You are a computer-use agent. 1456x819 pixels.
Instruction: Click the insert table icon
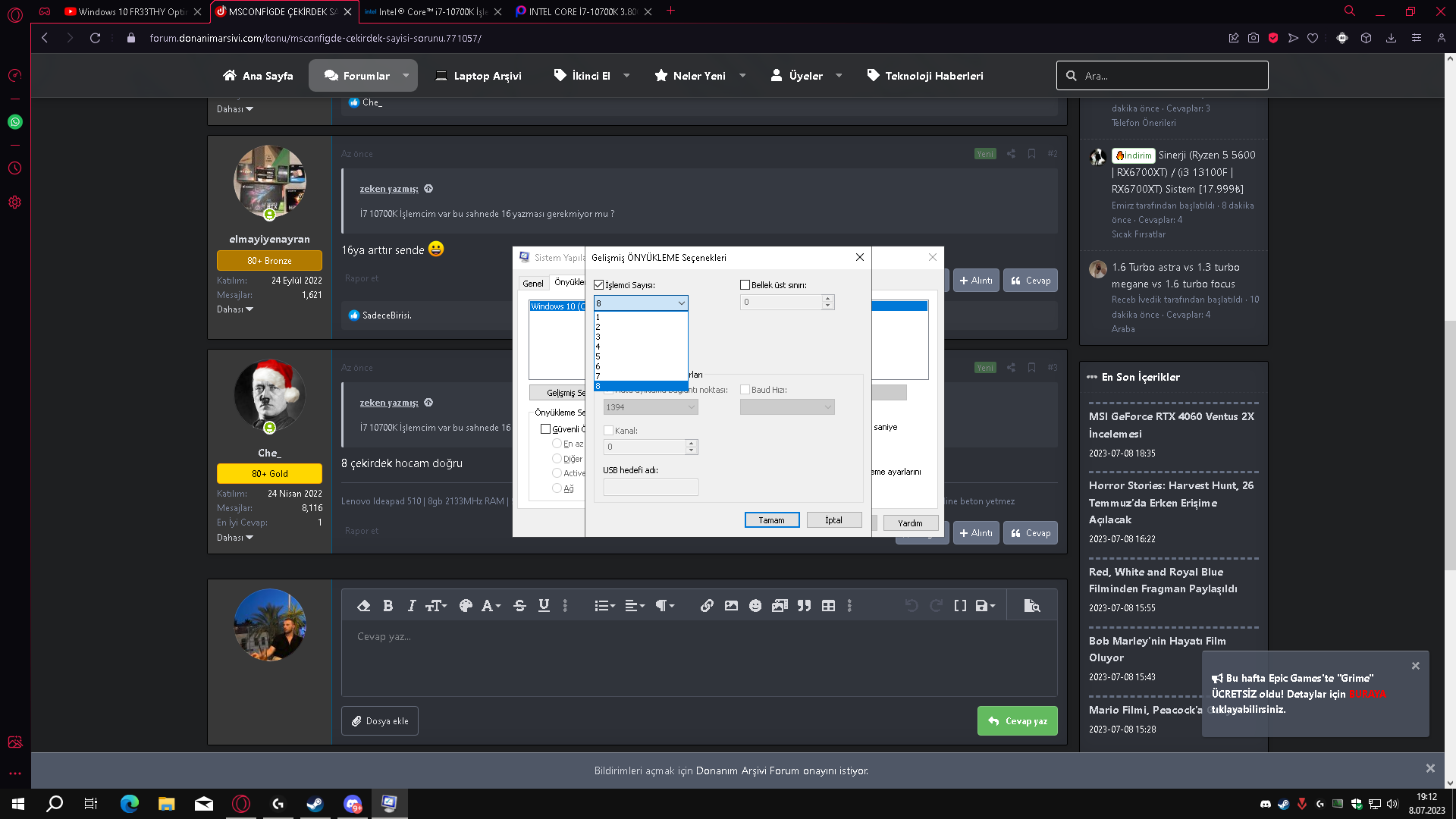click(x=828, y=606)
